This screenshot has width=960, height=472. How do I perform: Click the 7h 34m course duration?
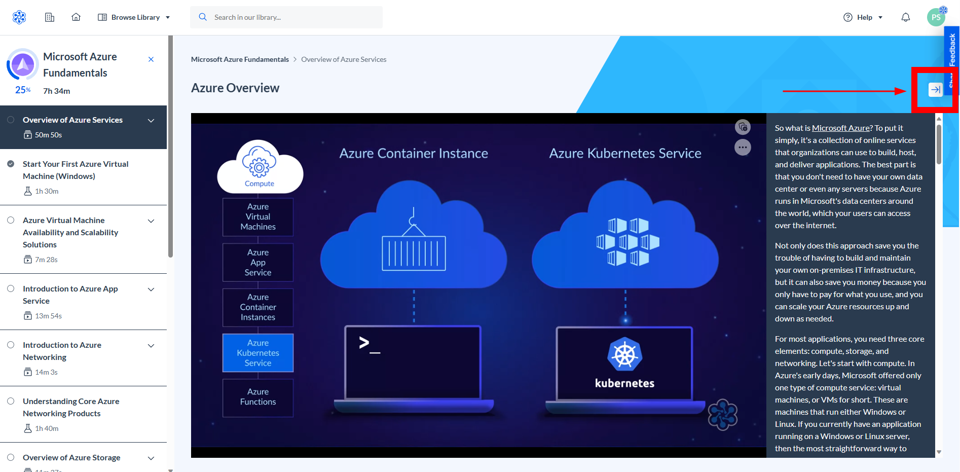pyautogui.click(x=56, y=91)
